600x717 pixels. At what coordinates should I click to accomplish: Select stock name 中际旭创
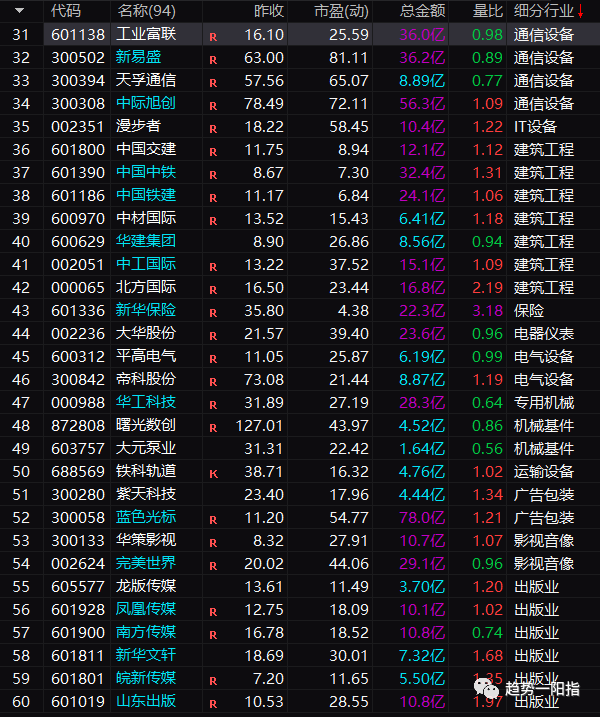(x=146, y=103)
